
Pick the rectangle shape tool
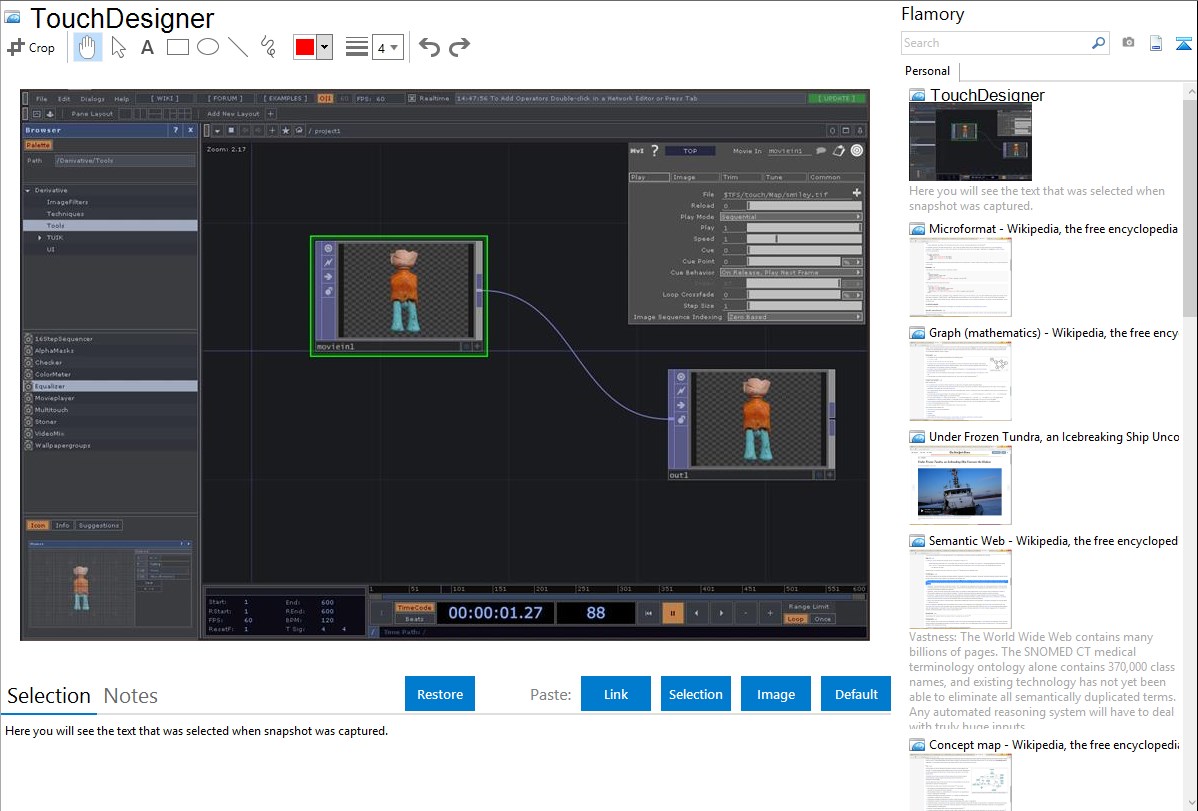pyautogui.click(x=177, y=47)
